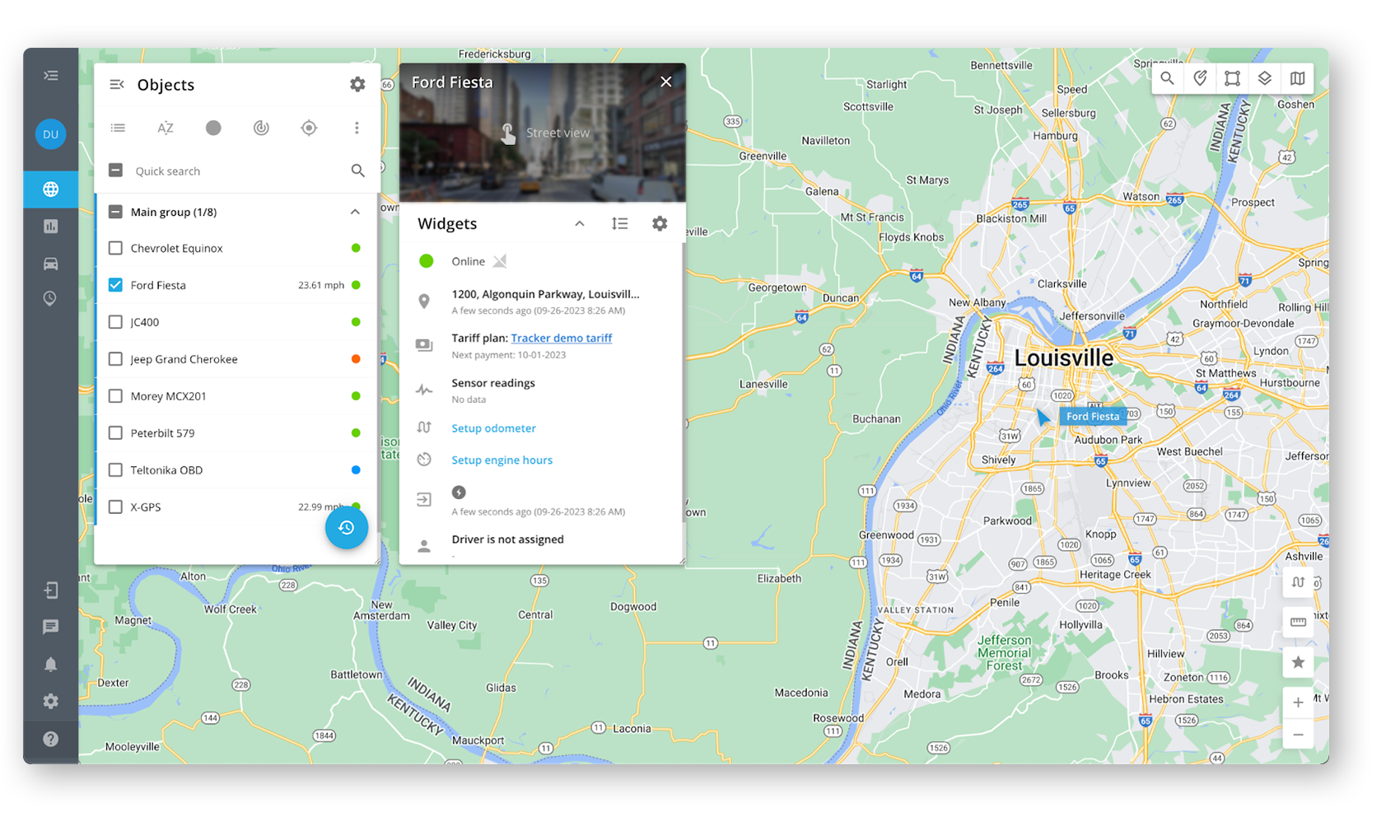This screenshot has width=1400, height=840.
Task: Uncheck the Ford Fiesta checkbox
Action: [116, 285]
